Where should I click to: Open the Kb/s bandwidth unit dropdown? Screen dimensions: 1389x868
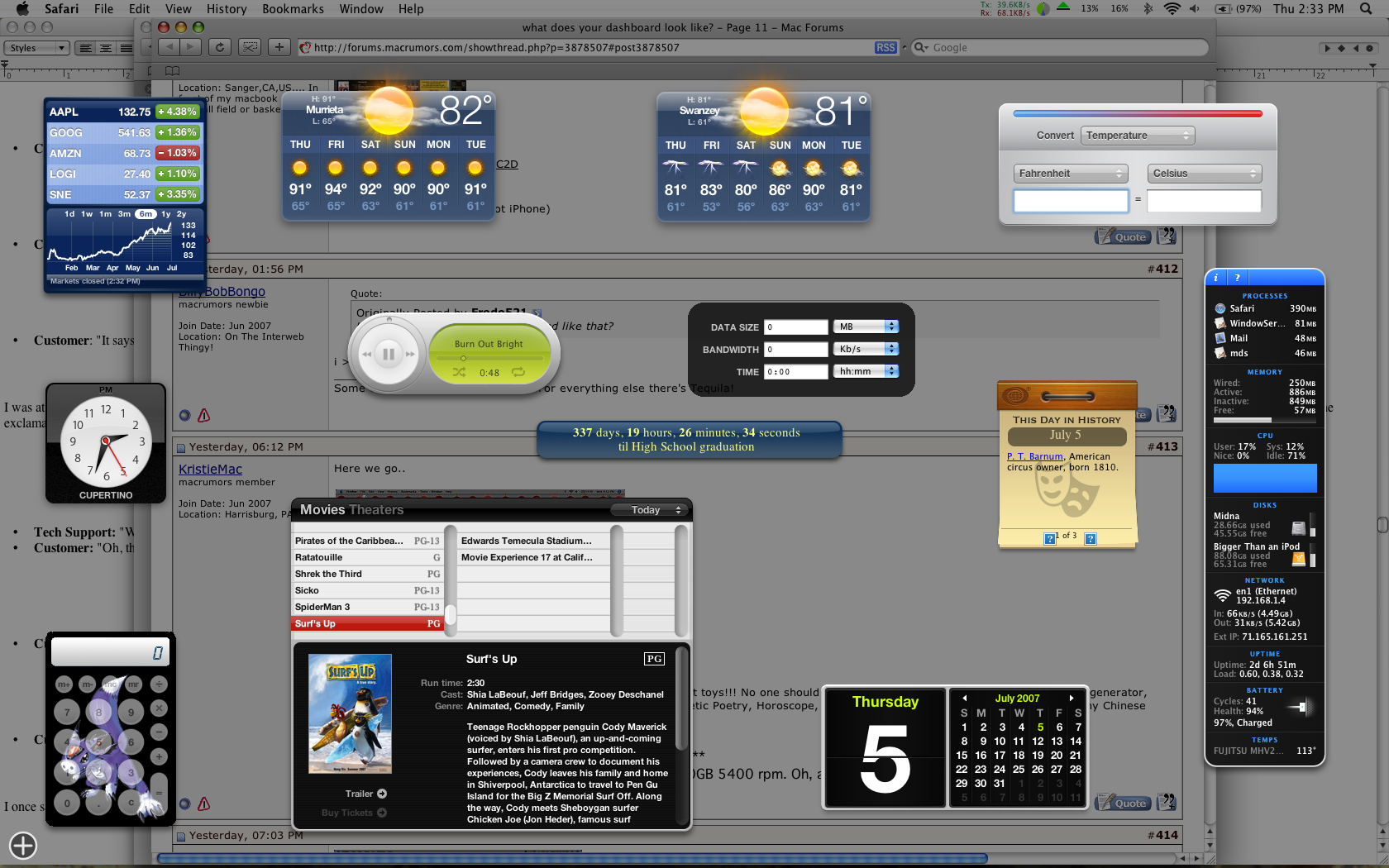(x=866, y=349)
